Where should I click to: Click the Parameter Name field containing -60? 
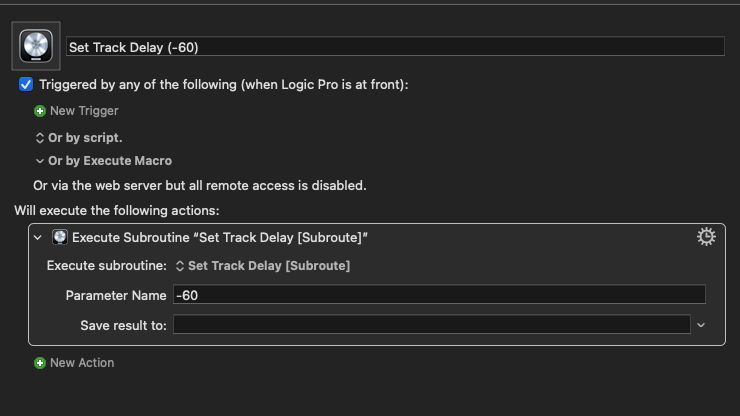(x=438, y=295)
